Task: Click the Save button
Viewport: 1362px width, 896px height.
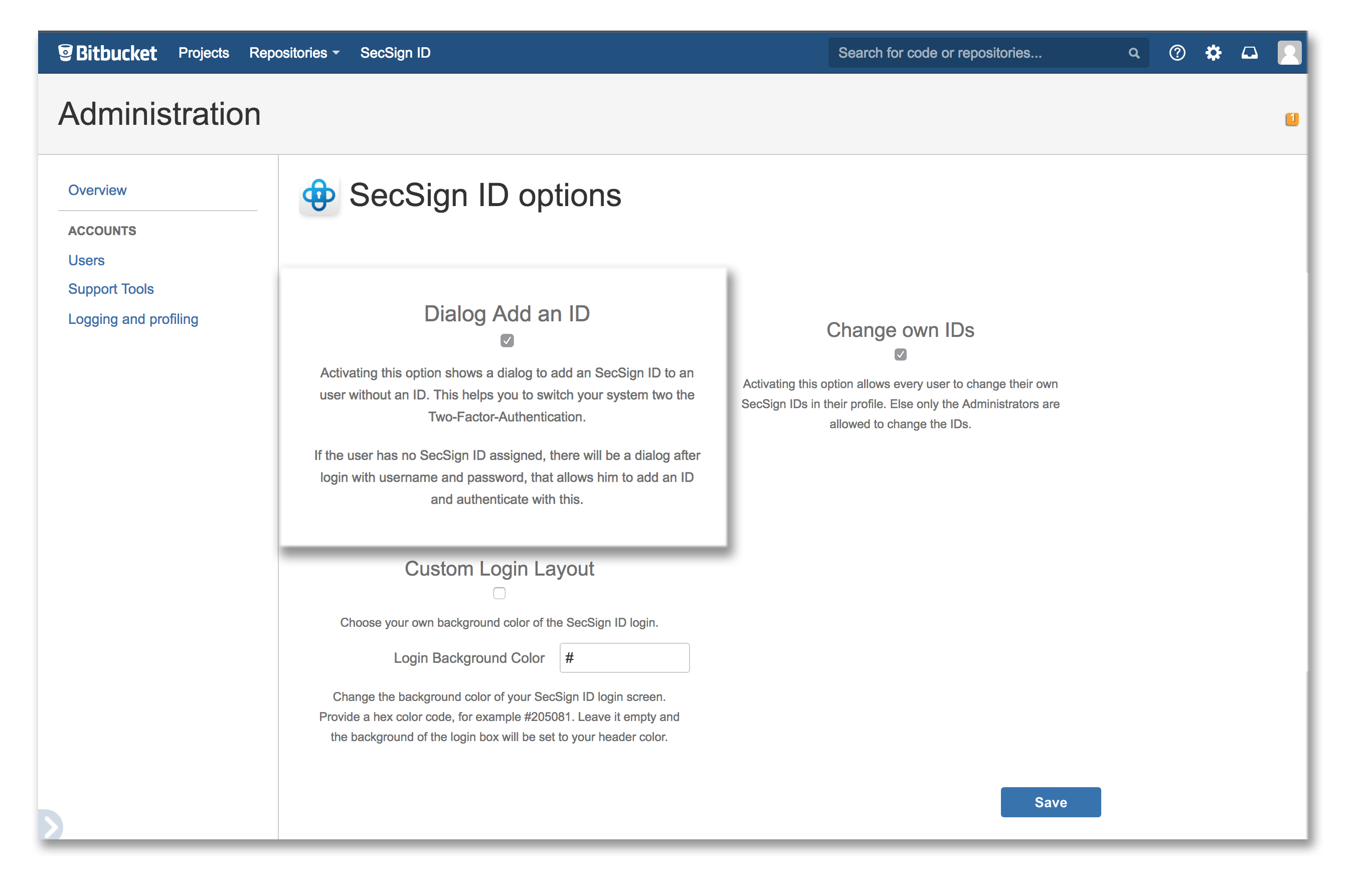Action: tap(1051, 802)
